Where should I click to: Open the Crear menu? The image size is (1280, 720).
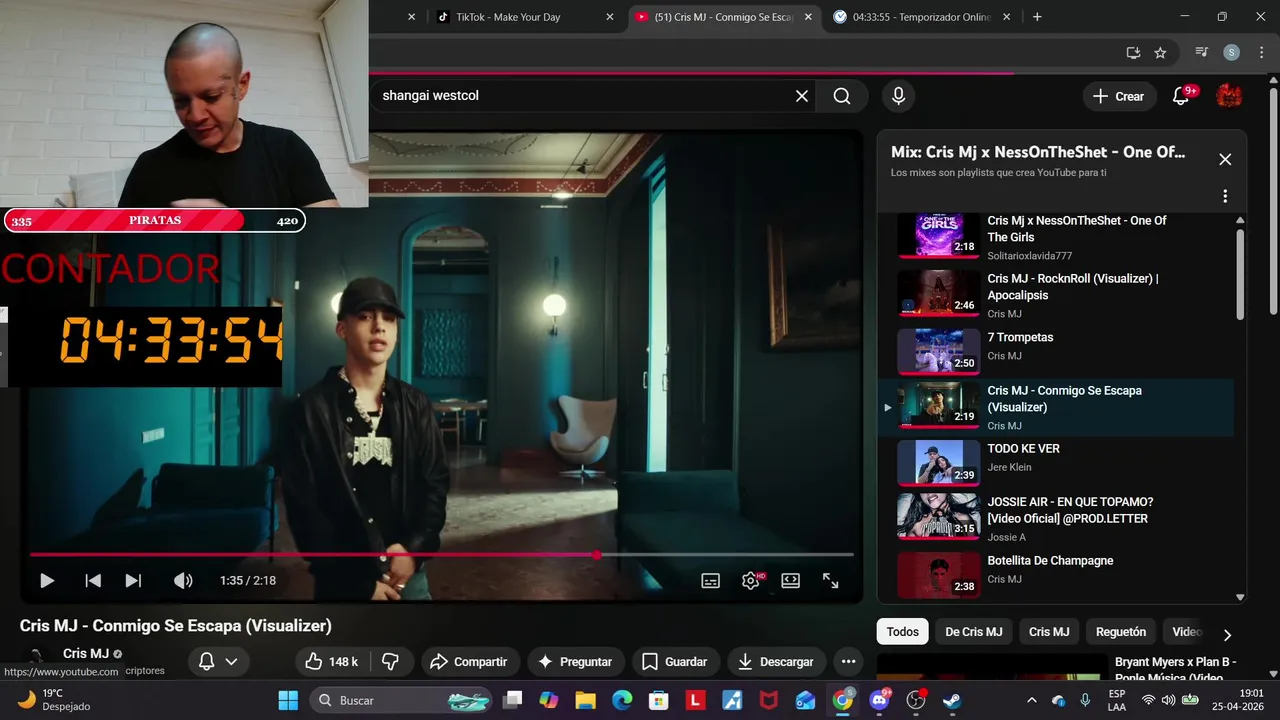[1118, 96]
